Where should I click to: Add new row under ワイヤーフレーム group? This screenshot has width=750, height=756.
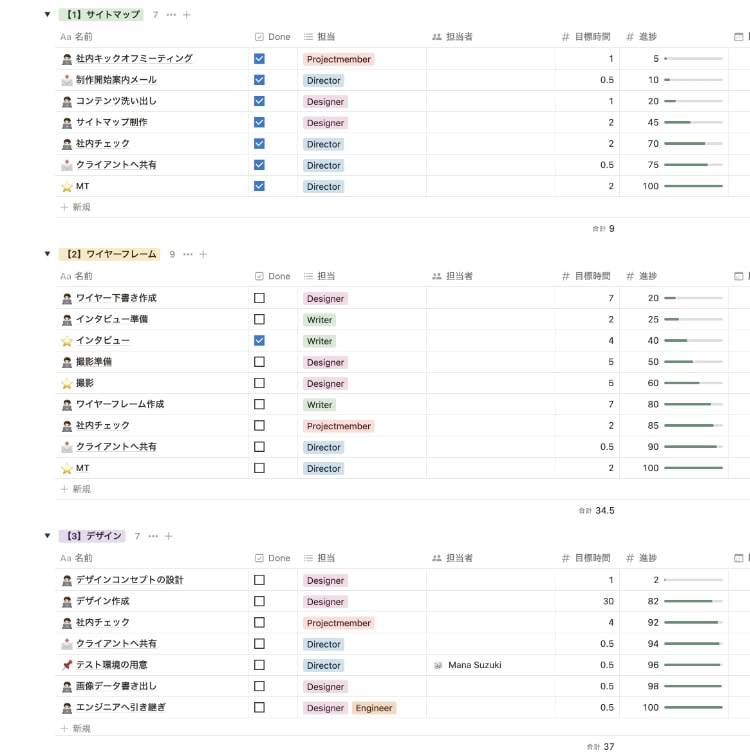pos(76,489)
